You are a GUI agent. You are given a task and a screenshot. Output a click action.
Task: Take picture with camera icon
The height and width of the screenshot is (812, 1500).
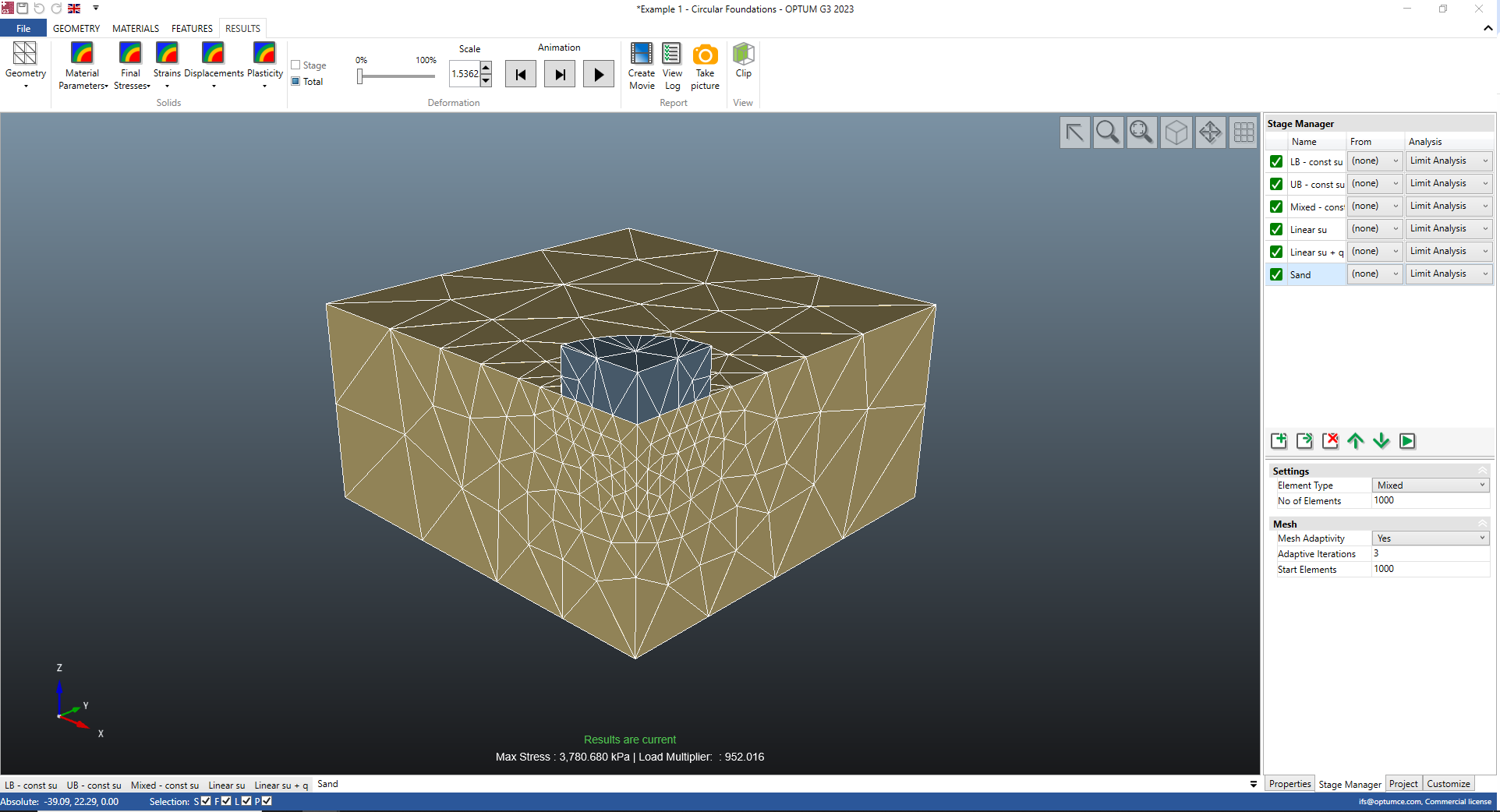pos(705,66)
